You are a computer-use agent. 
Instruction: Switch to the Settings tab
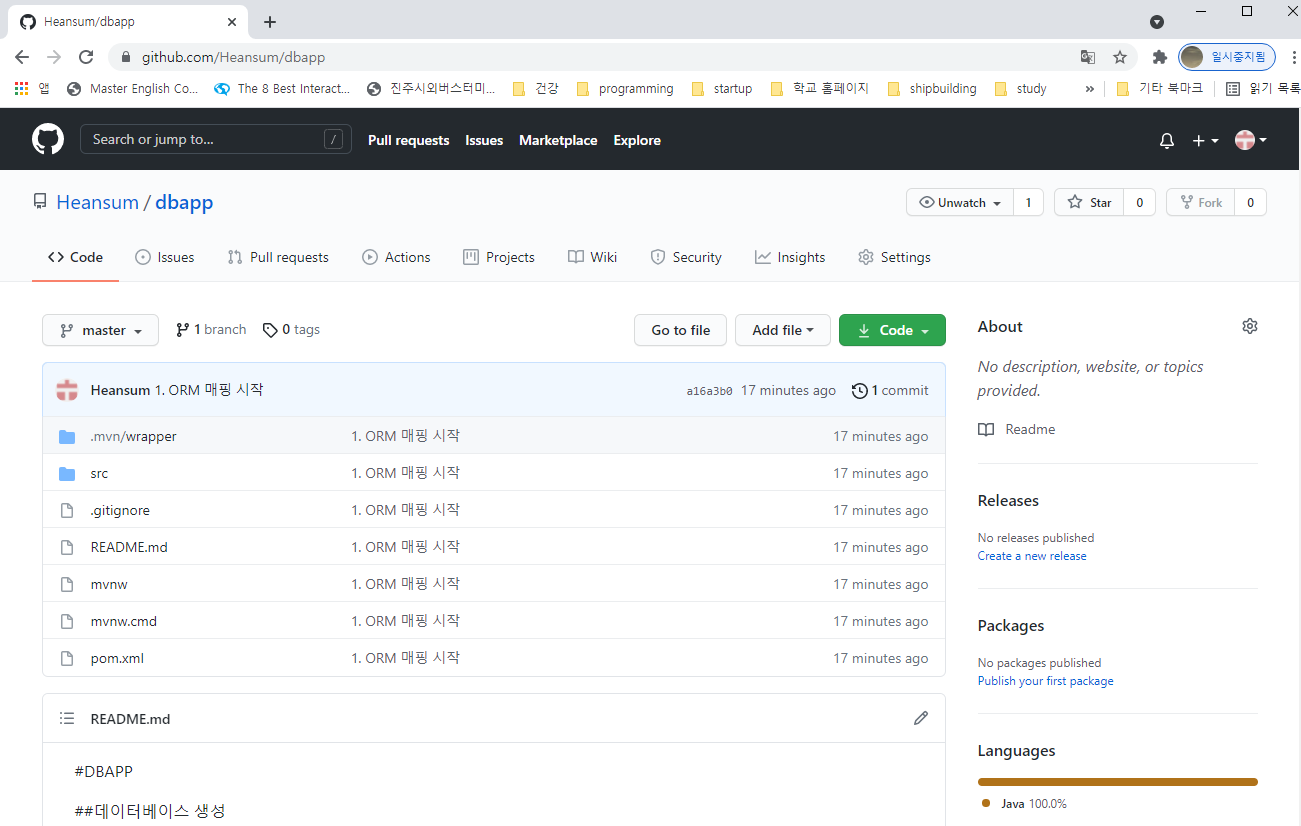(x=894, y=257)
